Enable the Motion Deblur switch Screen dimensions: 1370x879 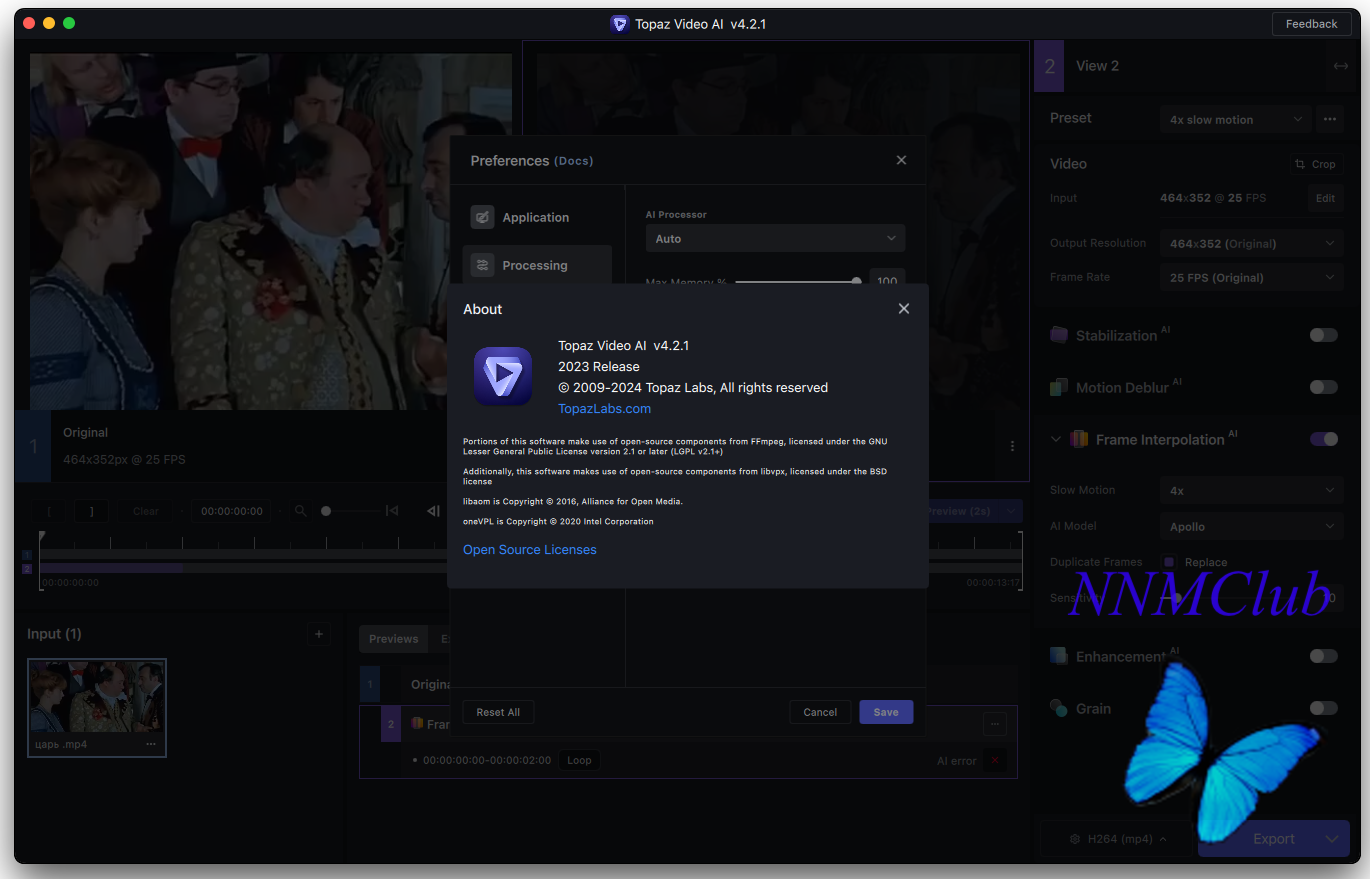click(1323, 387)
